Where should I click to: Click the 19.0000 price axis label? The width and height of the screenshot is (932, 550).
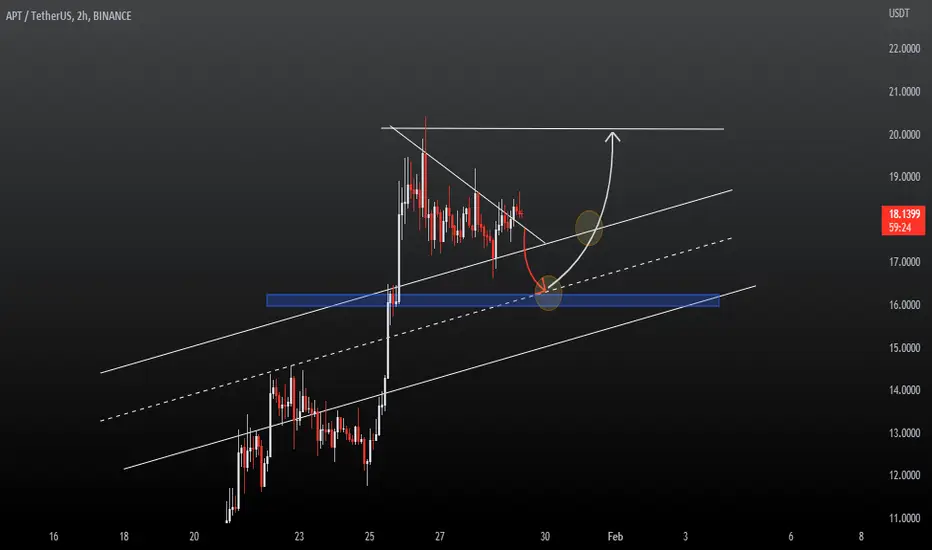(904, 177)
